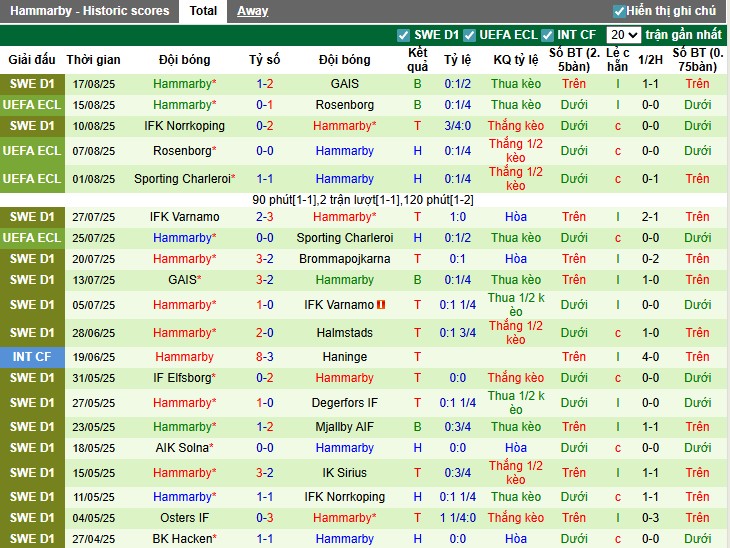The height and width of the screenshot is (548, 730).
Task: Click SWE D1 league cell on 17/08/25
Action: click(x=32, y=84)
